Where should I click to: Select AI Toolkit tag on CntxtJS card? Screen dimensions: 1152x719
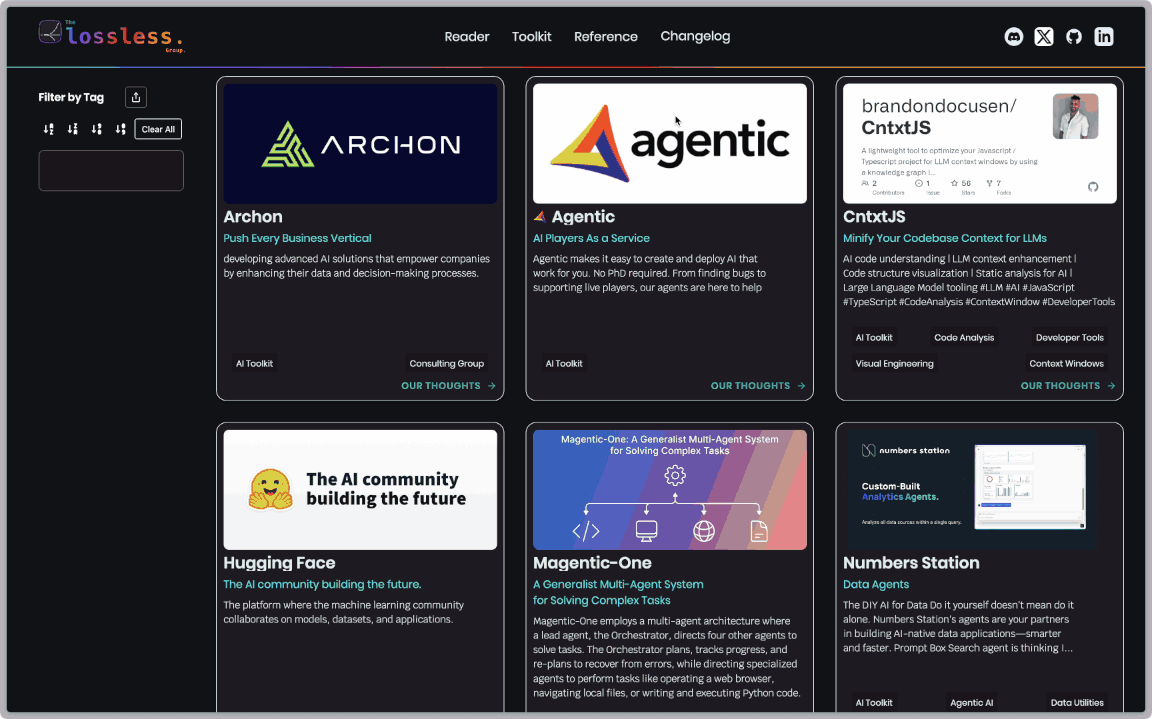coord(874,338)
